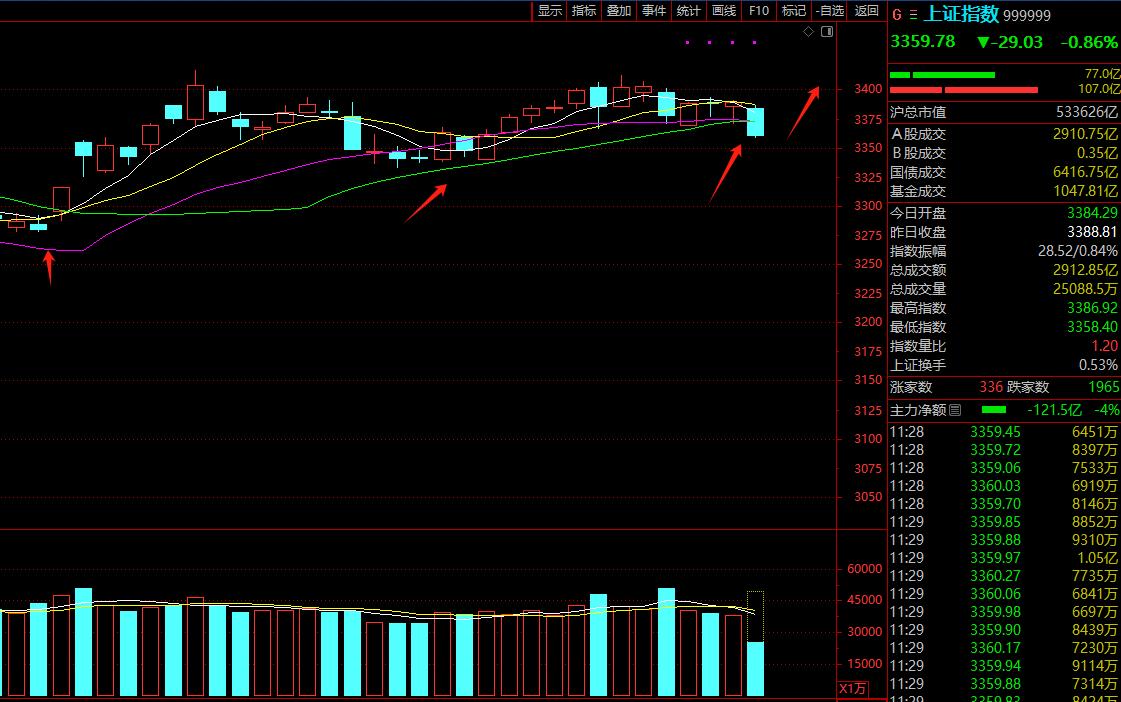This screenshot has height=702, width=1121.
Task: Click the 3300 price axis label
Action: (868, 206)
